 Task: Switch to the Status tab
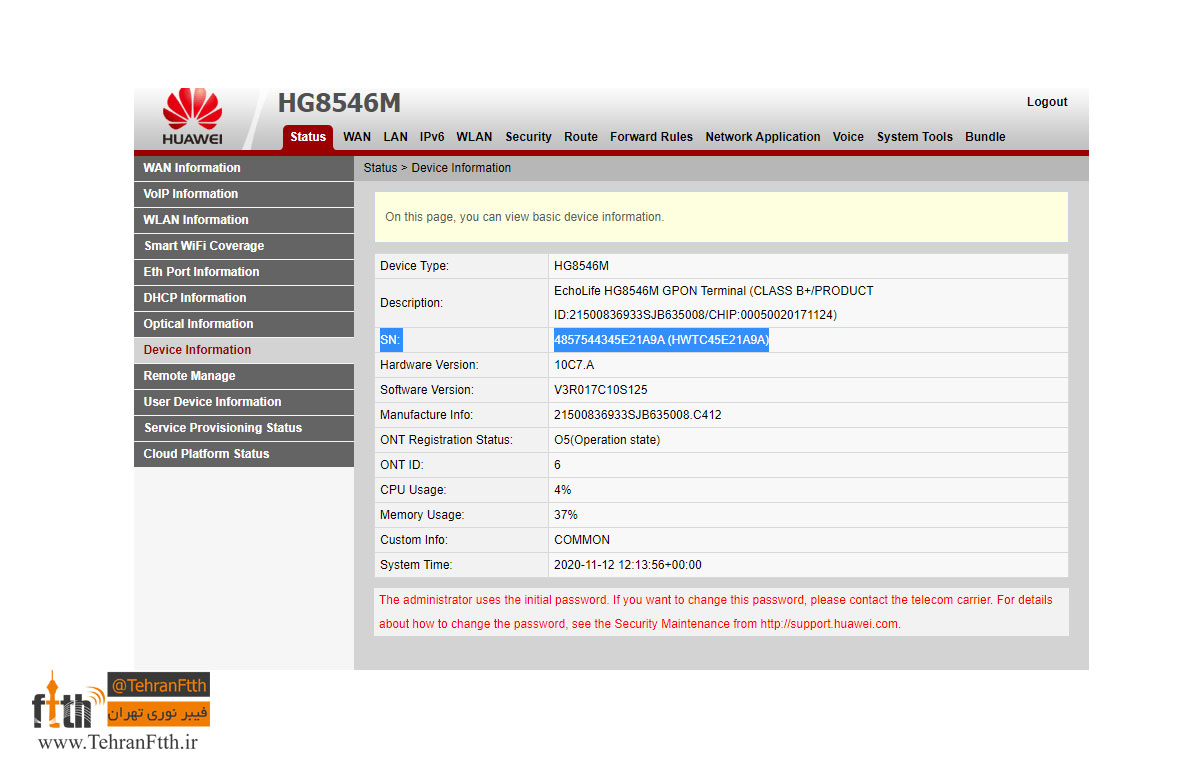point(308,137)
